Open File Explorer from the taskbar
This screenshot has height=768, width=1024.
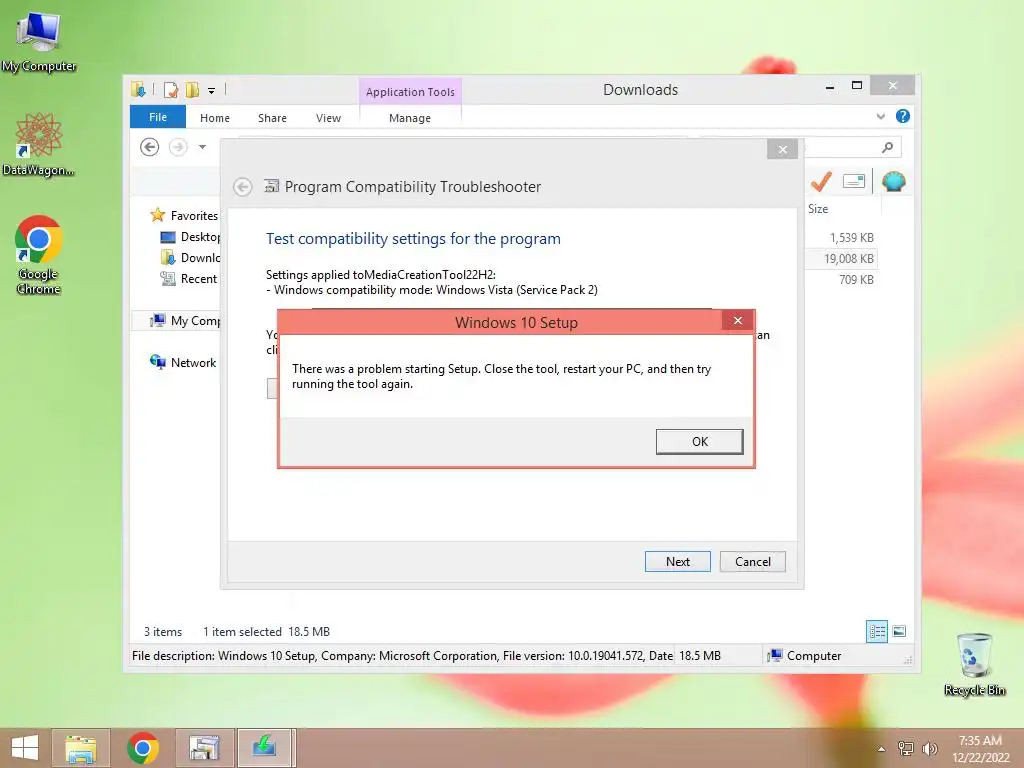point(81,748)
